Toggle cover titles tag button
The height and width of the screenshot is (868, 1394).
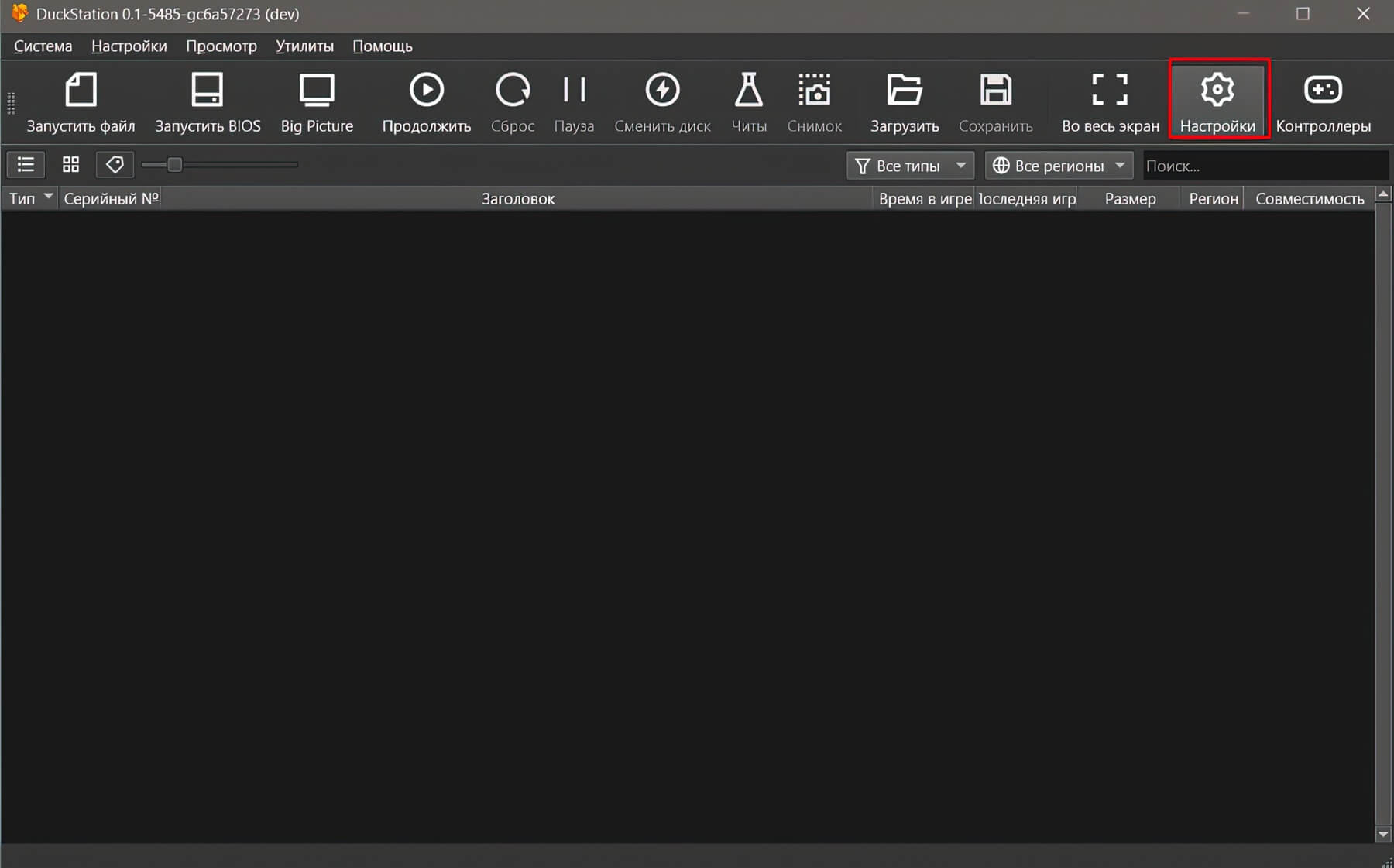pos(115,165)
